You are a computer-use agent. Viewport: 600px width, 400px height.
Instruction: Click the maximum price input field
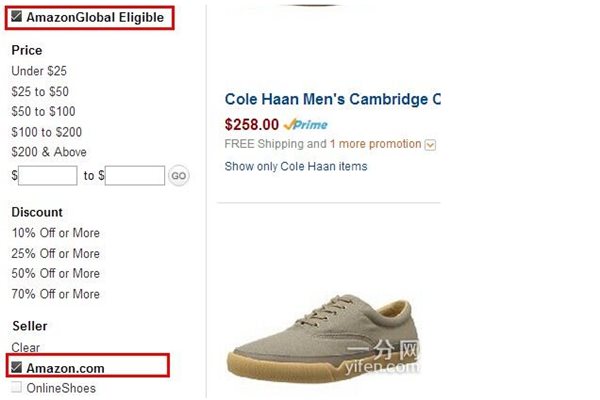click(135, 176)
